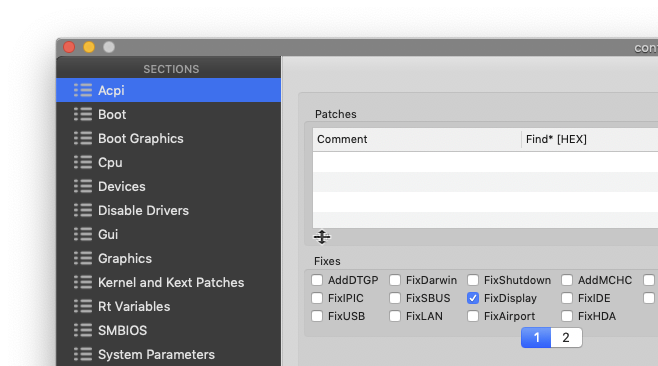Viewport: 658px width, 366px height.
Task: Click the list icon beside Graphics
Action: point(83,258)
